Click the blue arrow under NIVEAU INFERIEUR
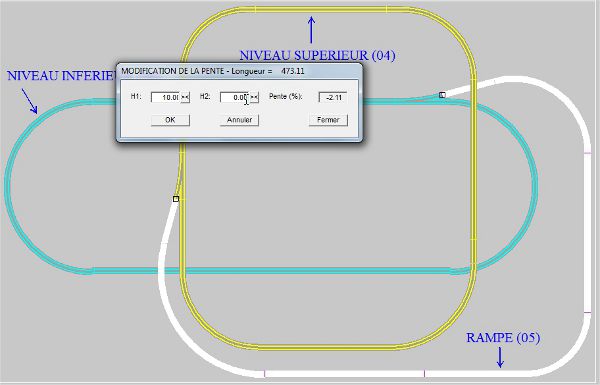Screen dimensions: 600x385 [x=29, y=101]
